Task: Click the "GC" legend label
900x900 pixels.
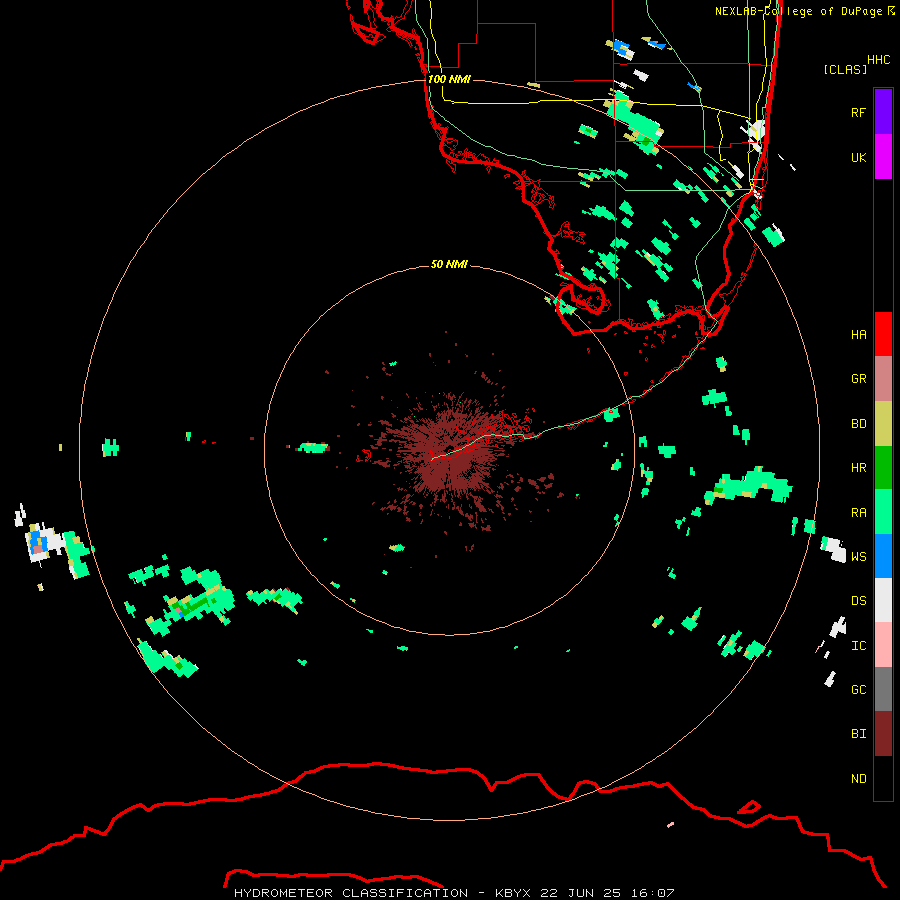Action: coord(859,690)
